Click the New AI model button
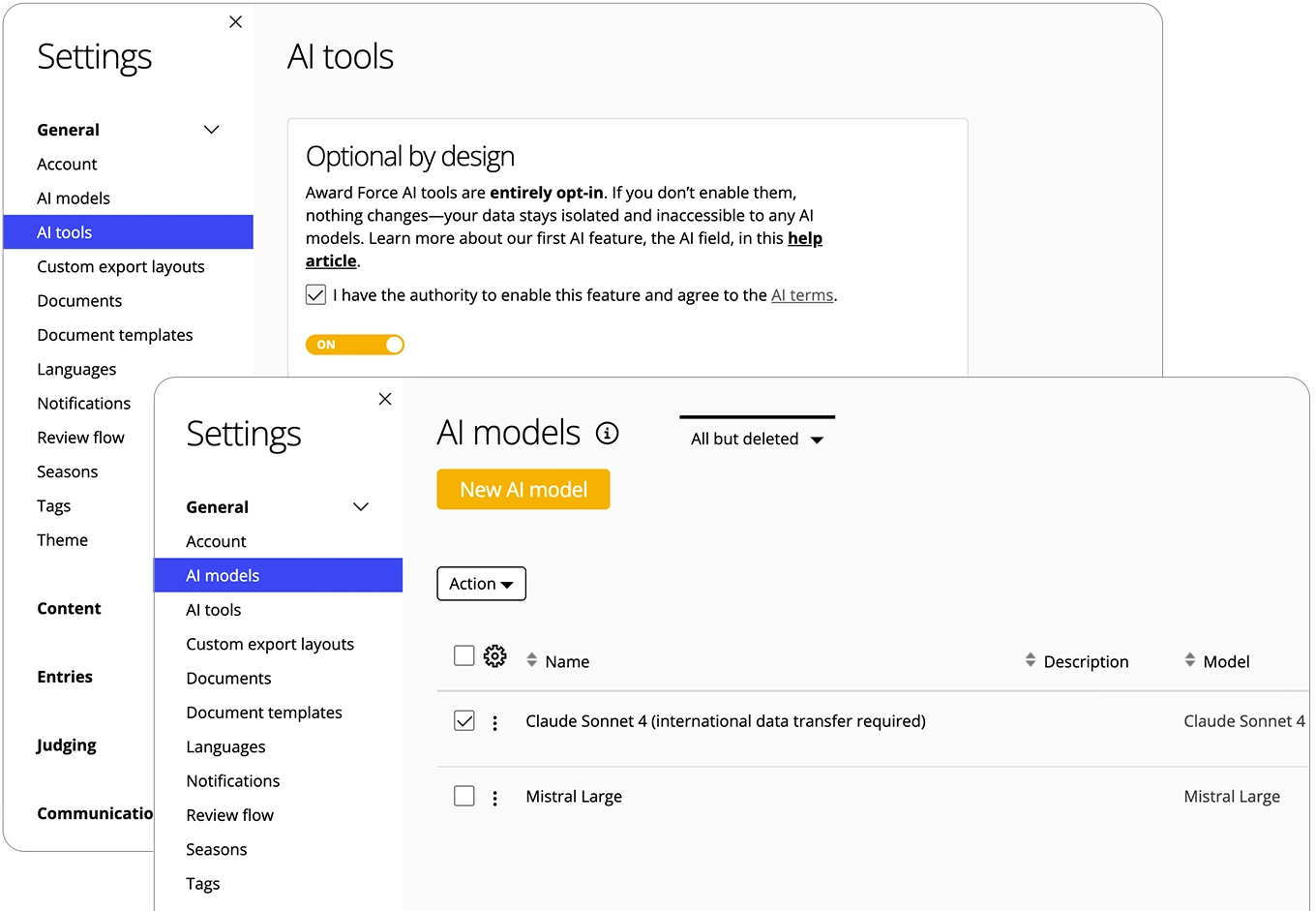The height and width of the screenshot is (911, 1316). point(523,489)
